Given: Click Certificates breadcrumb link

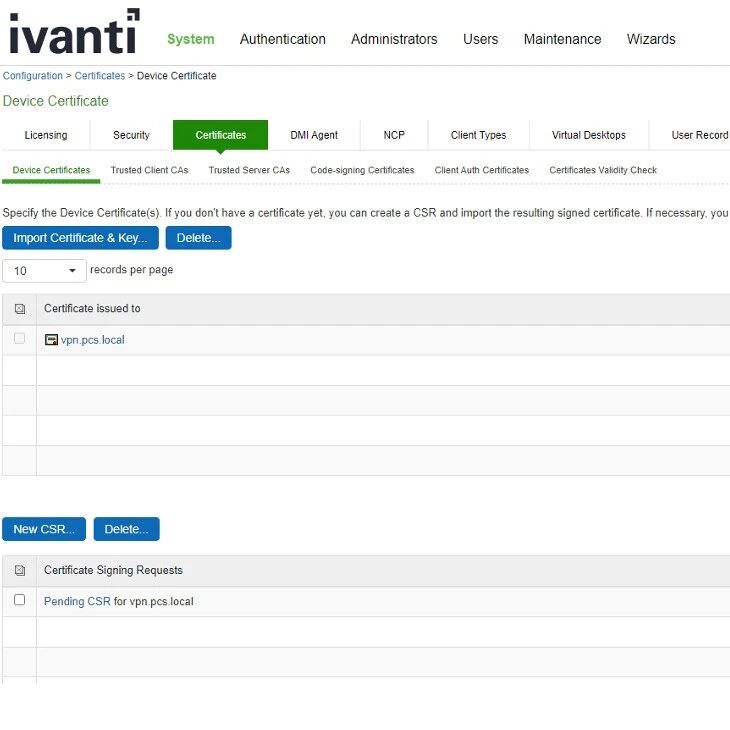Looking at the screenshot, I should pos(100,76).
